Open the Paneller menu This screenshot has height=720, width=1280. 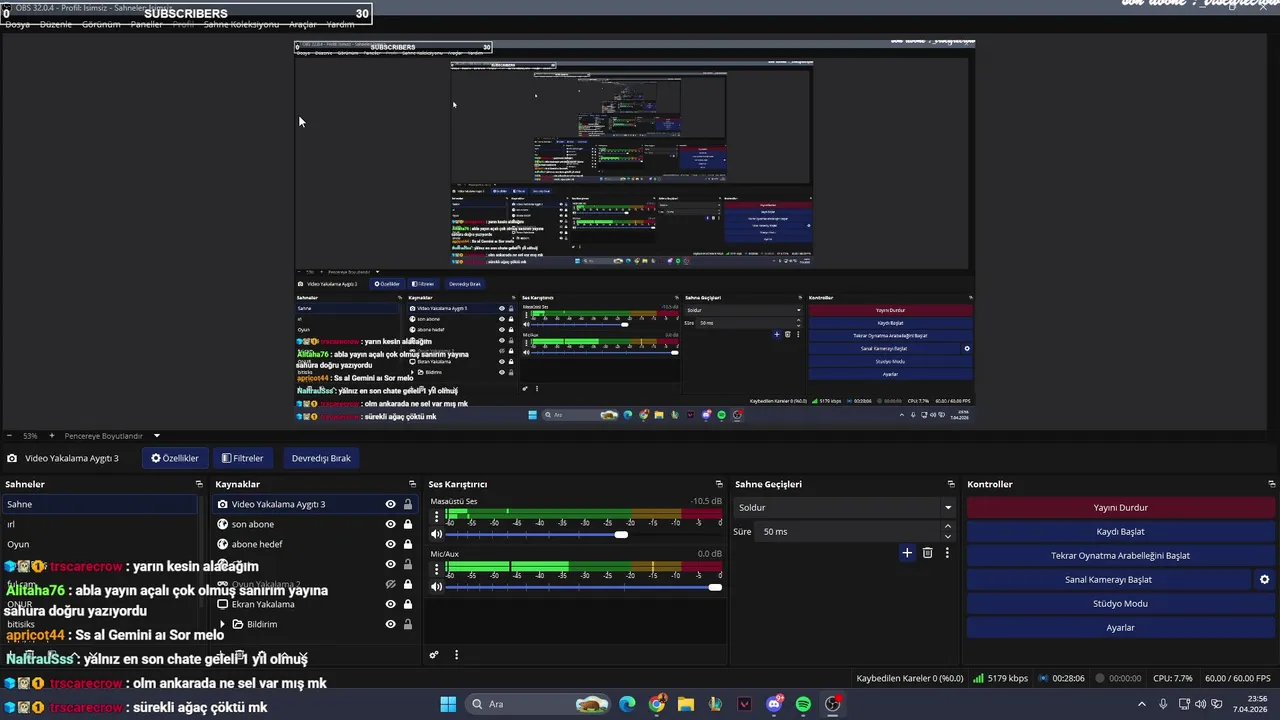[x=146, y=24]
